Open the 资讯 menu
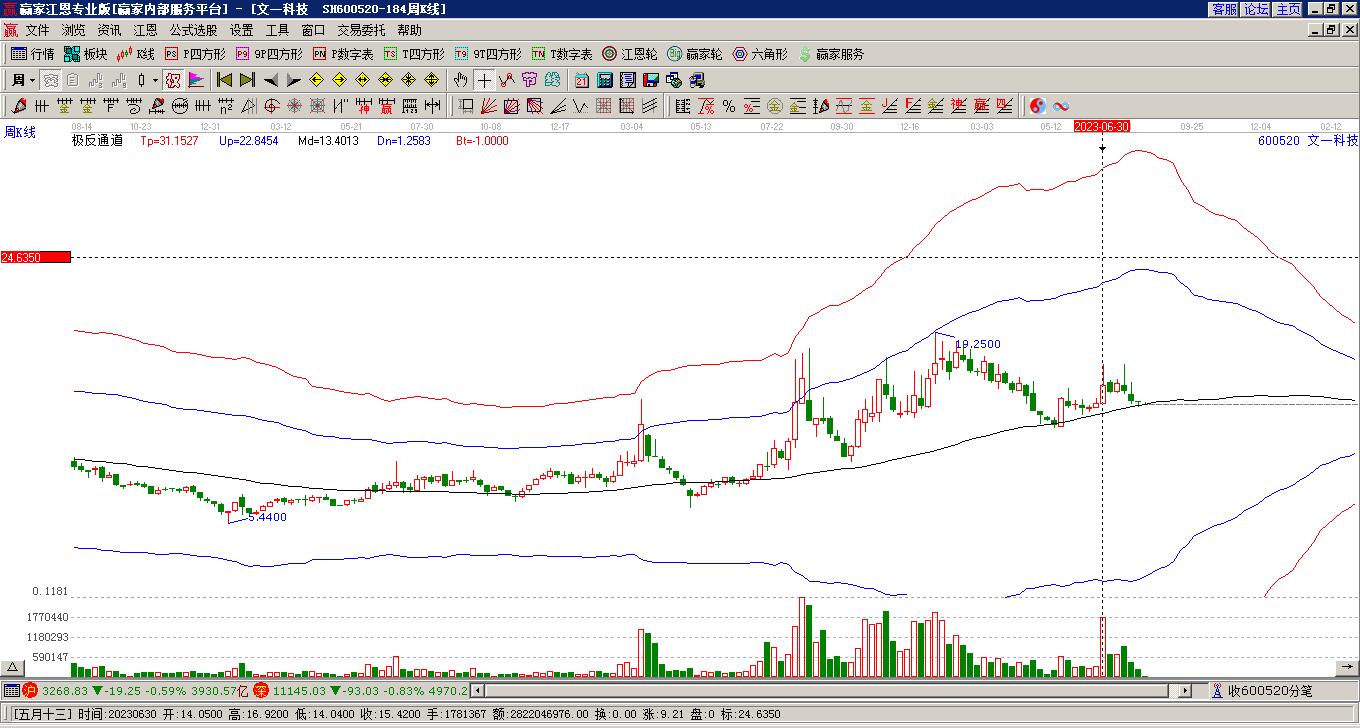This screenshot has width=1360, height=728. (109, 31)
